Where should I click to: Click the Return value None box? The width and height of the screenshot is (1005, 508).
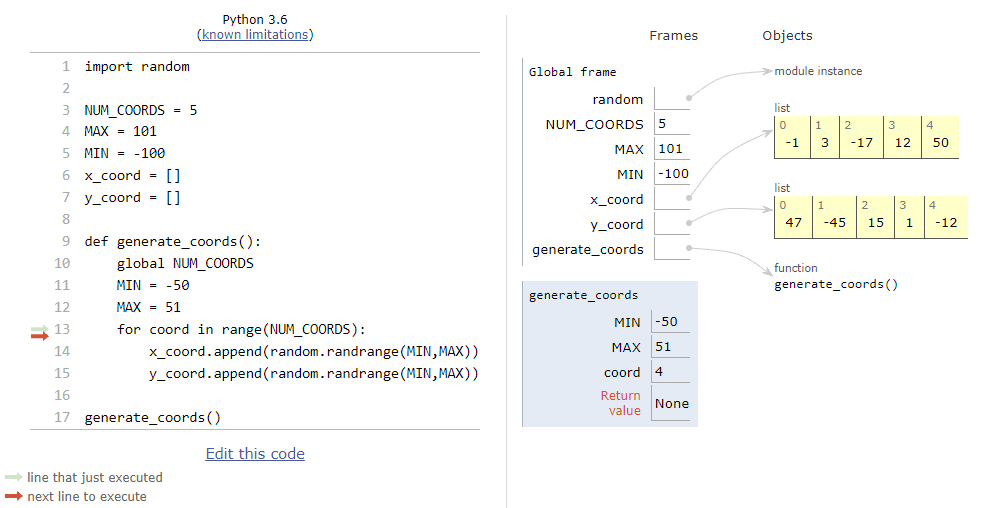click(670, 403)
